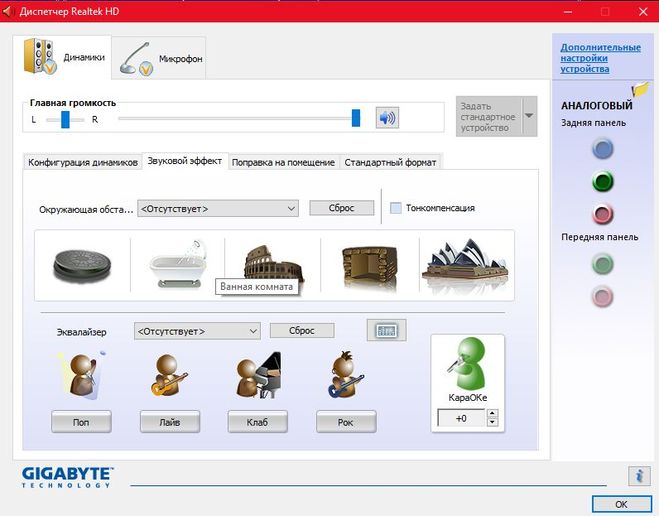Click the yellow folder connector settings icon
The width and height of the screenshot is (659, 516).
pos(640,89)
